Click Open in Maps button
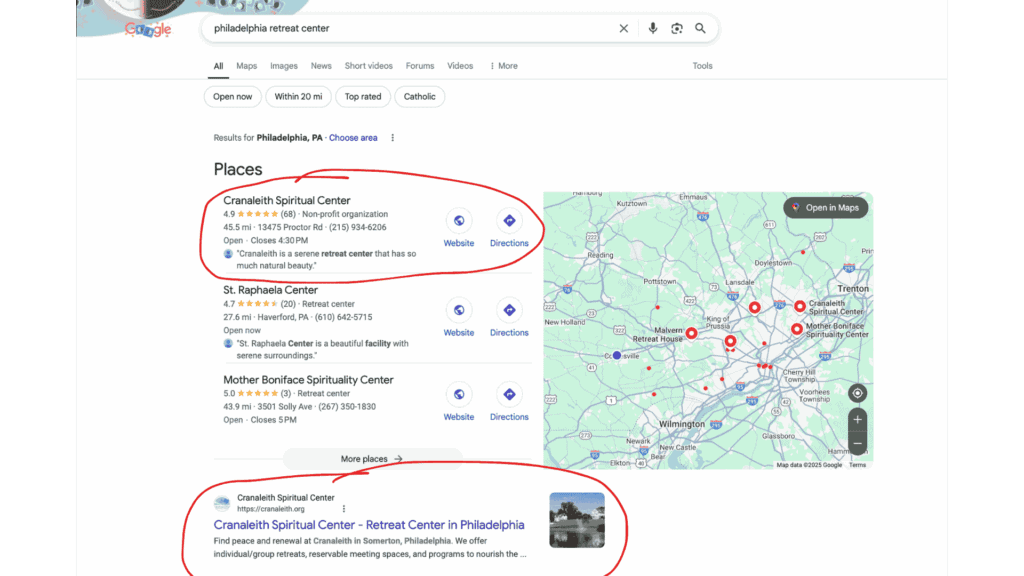The height and width of the screenshot is (576, 1024). pyautogui.click(x=825, y=208)
